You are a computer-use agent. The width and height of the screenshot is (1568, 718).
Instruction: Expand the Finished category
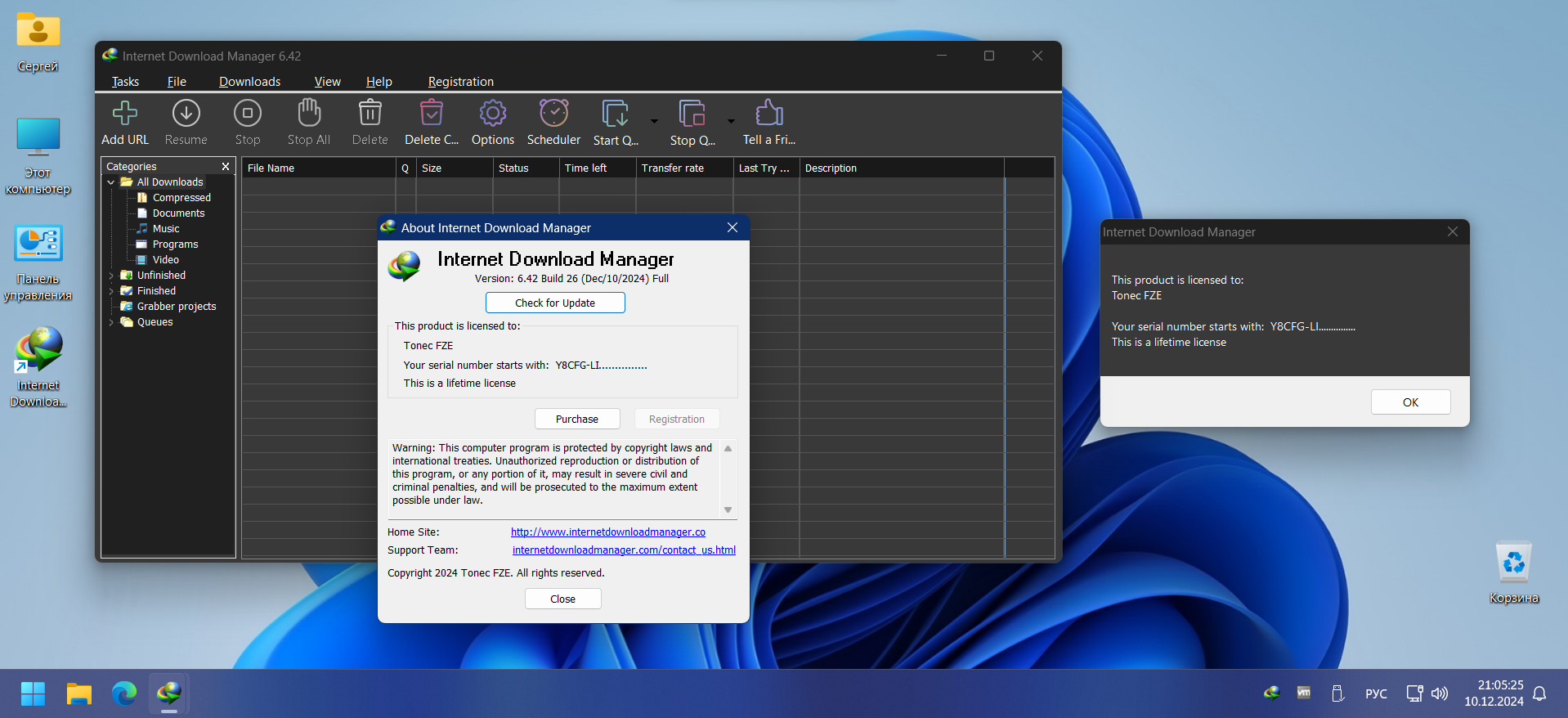(111, 291)
